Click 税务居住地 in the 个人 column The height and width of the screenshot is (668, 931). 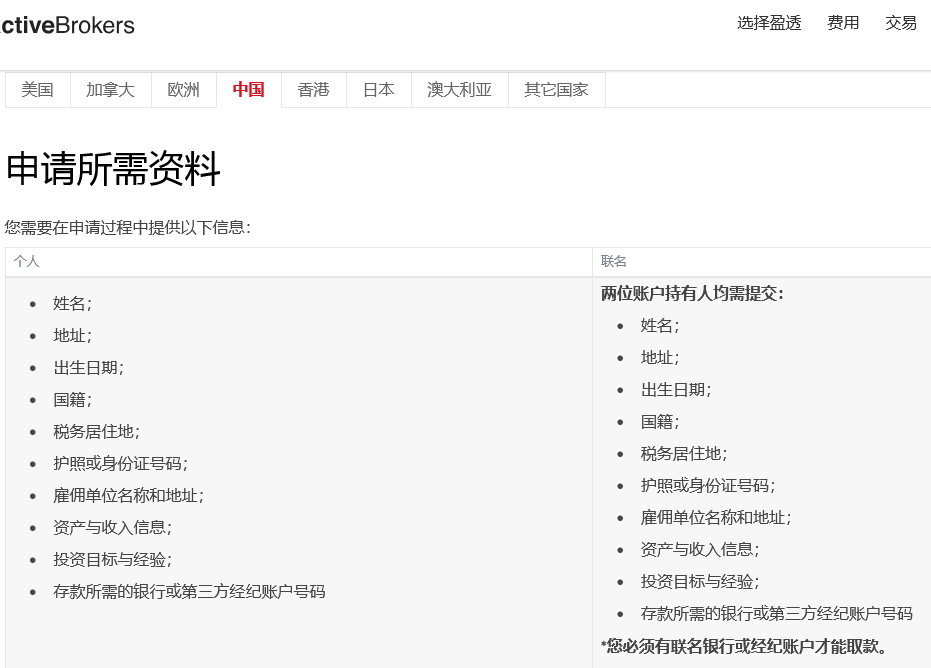point(96,432)
